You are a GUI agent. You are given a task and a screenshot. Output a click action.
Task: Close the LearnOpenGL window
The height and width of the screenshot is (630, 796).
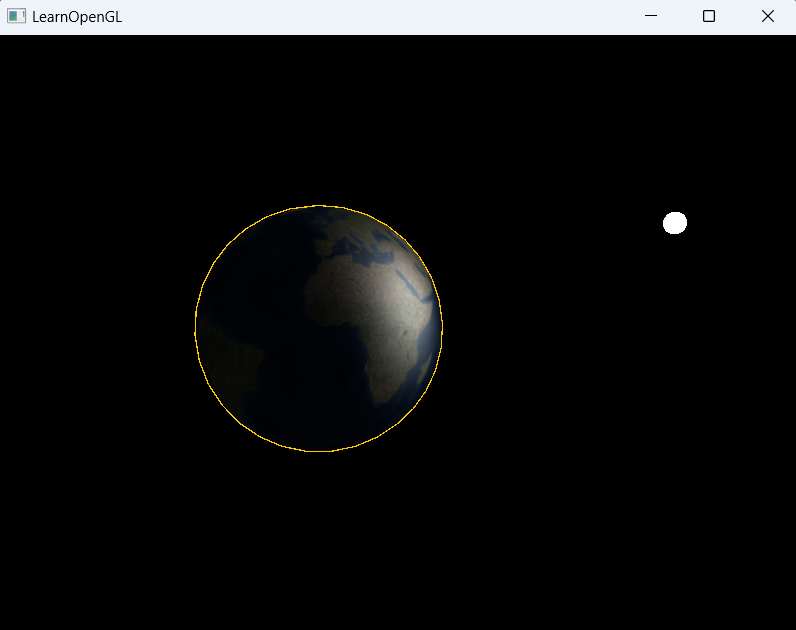click(x=768, y=16)
